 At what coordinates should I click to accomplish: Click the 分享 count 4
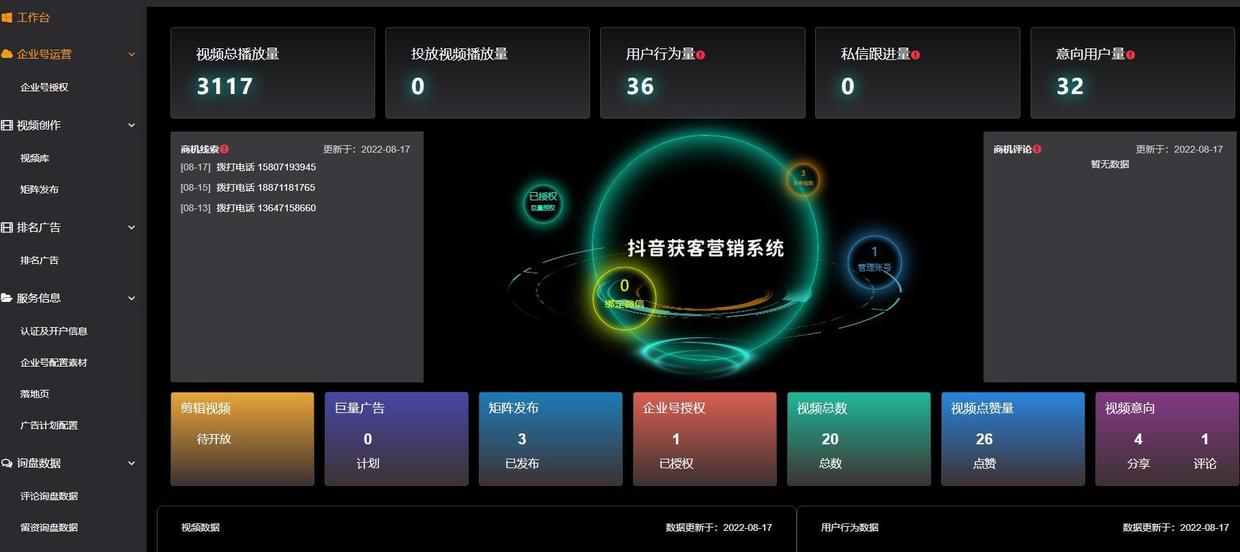coord(1138,439)
